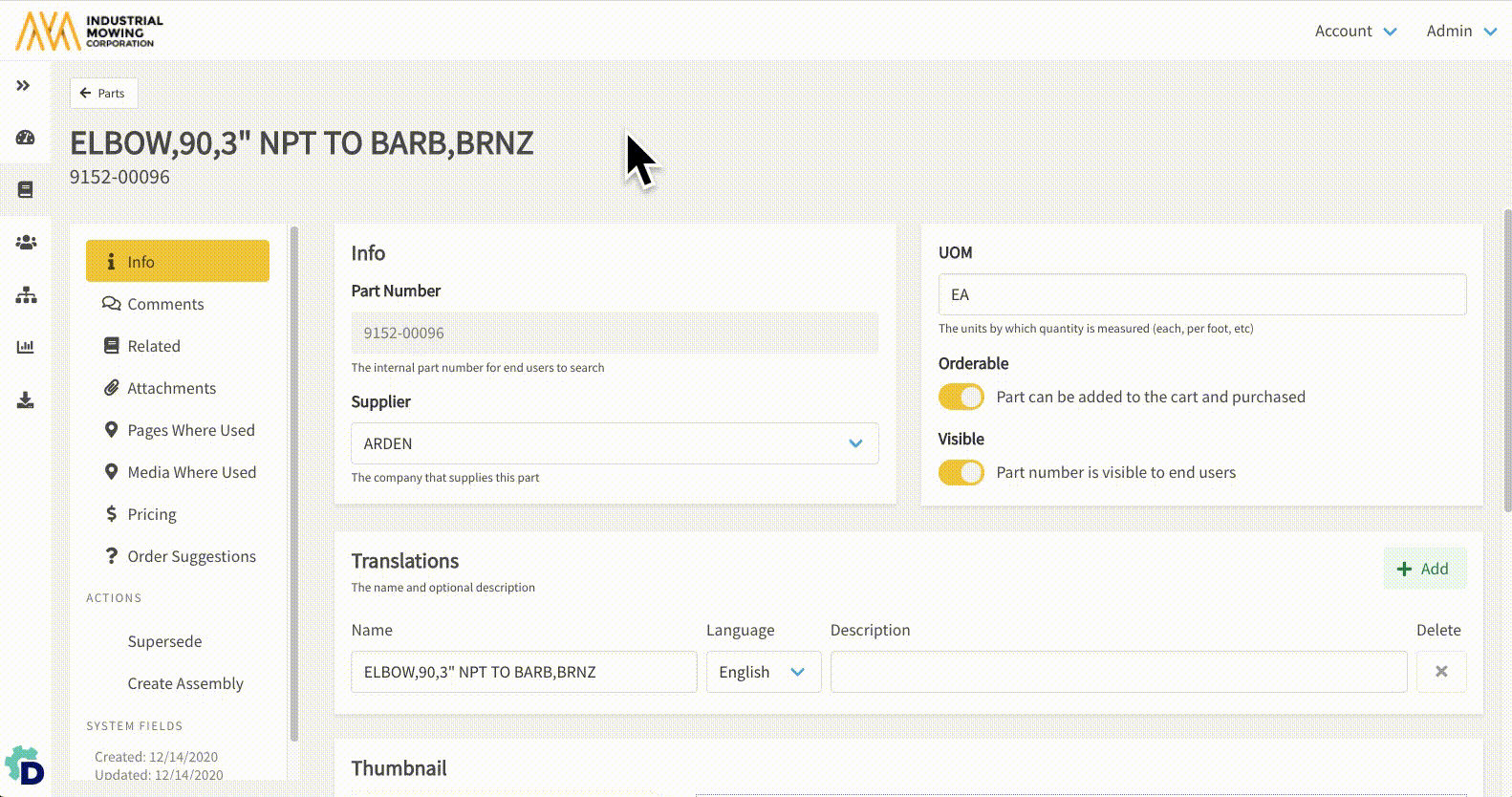This screenshot has width=1512, height=797.
Task: Toggle the Visible switch off
Action: (x=961, y=472)
